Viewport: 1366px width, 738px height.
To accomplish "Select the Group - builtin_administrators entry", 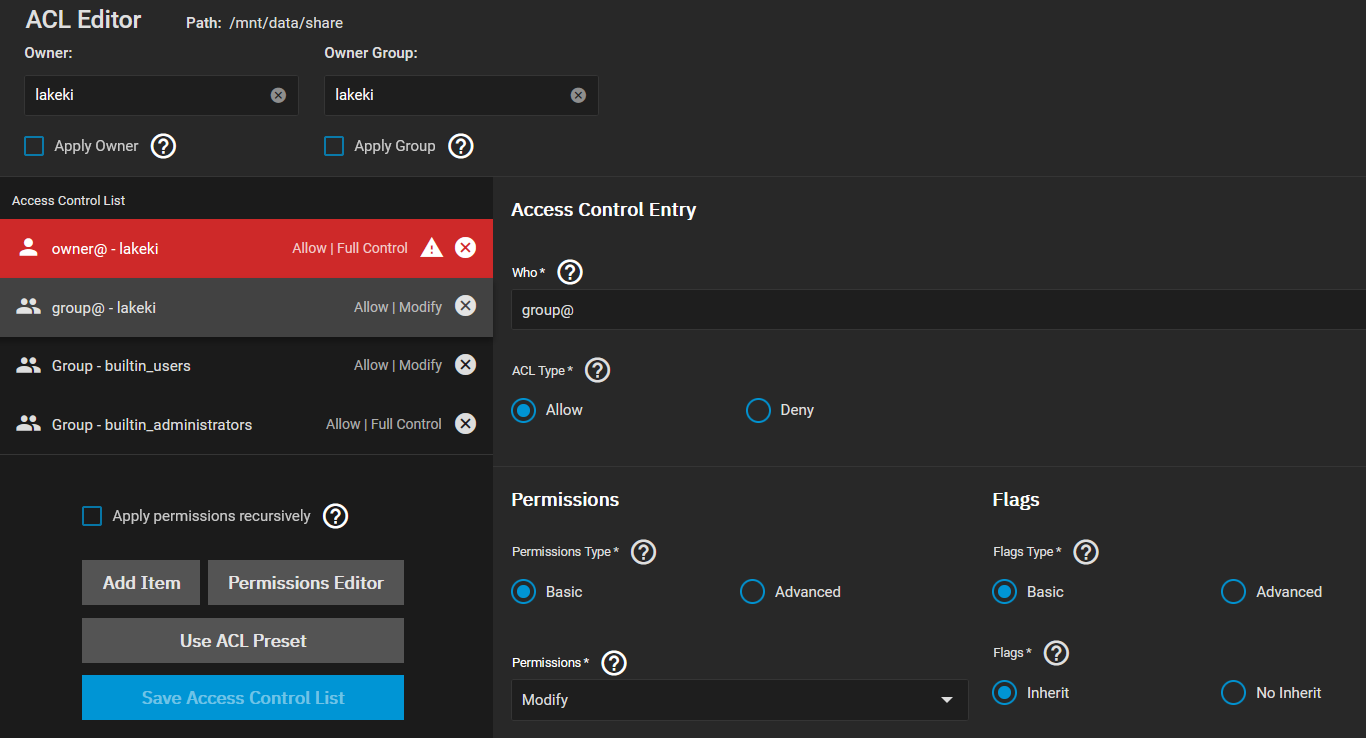I will 246,424.
